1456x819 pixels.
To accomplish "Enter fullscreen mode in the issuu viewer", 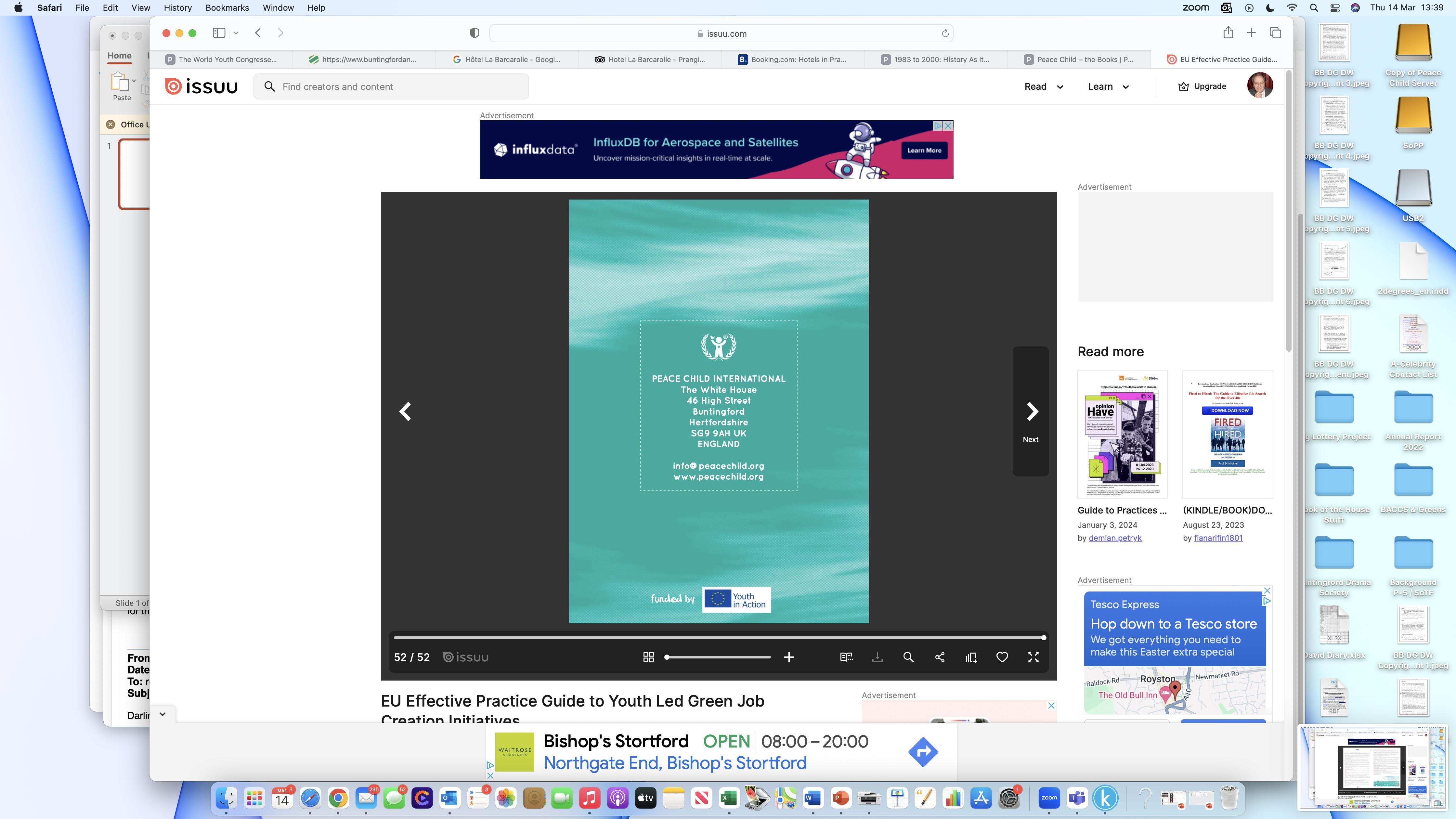I will [1033, 657].
